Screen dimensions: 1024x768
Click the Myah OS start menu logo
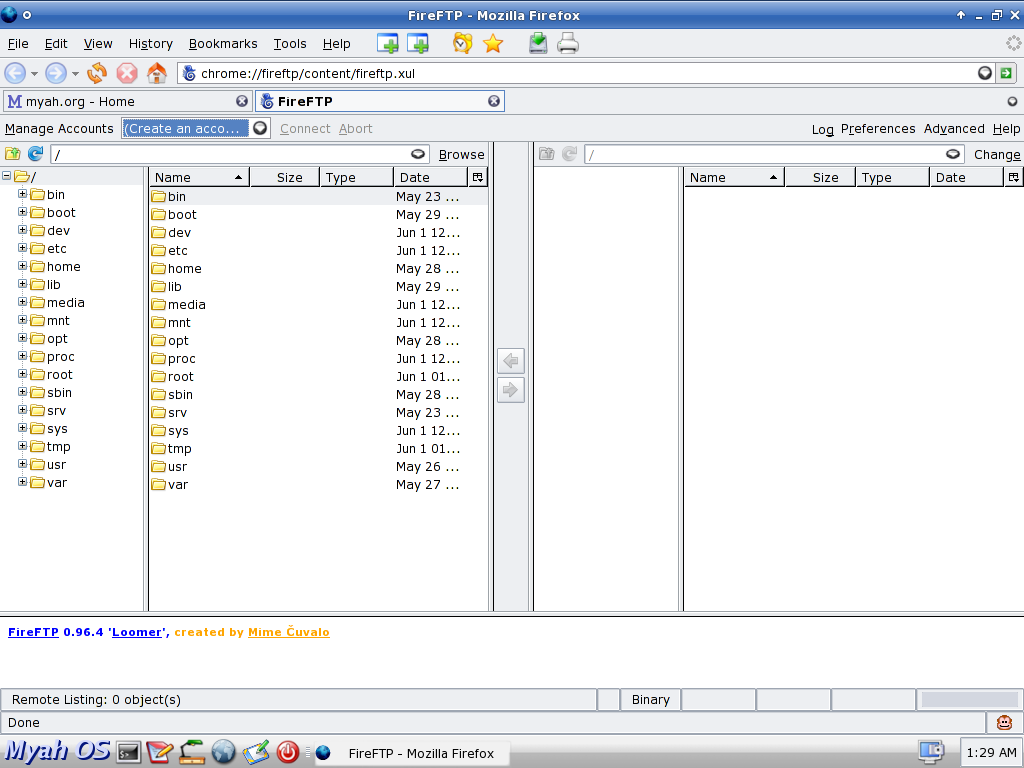[x=57, y=751]
